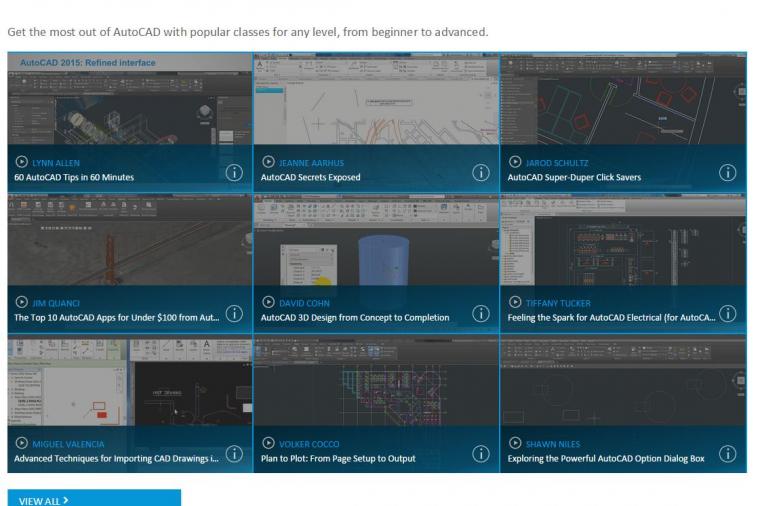760x506 pixels.
Task: Open Jim Quanci's instructor name link
Action: [x=56, y=303]
